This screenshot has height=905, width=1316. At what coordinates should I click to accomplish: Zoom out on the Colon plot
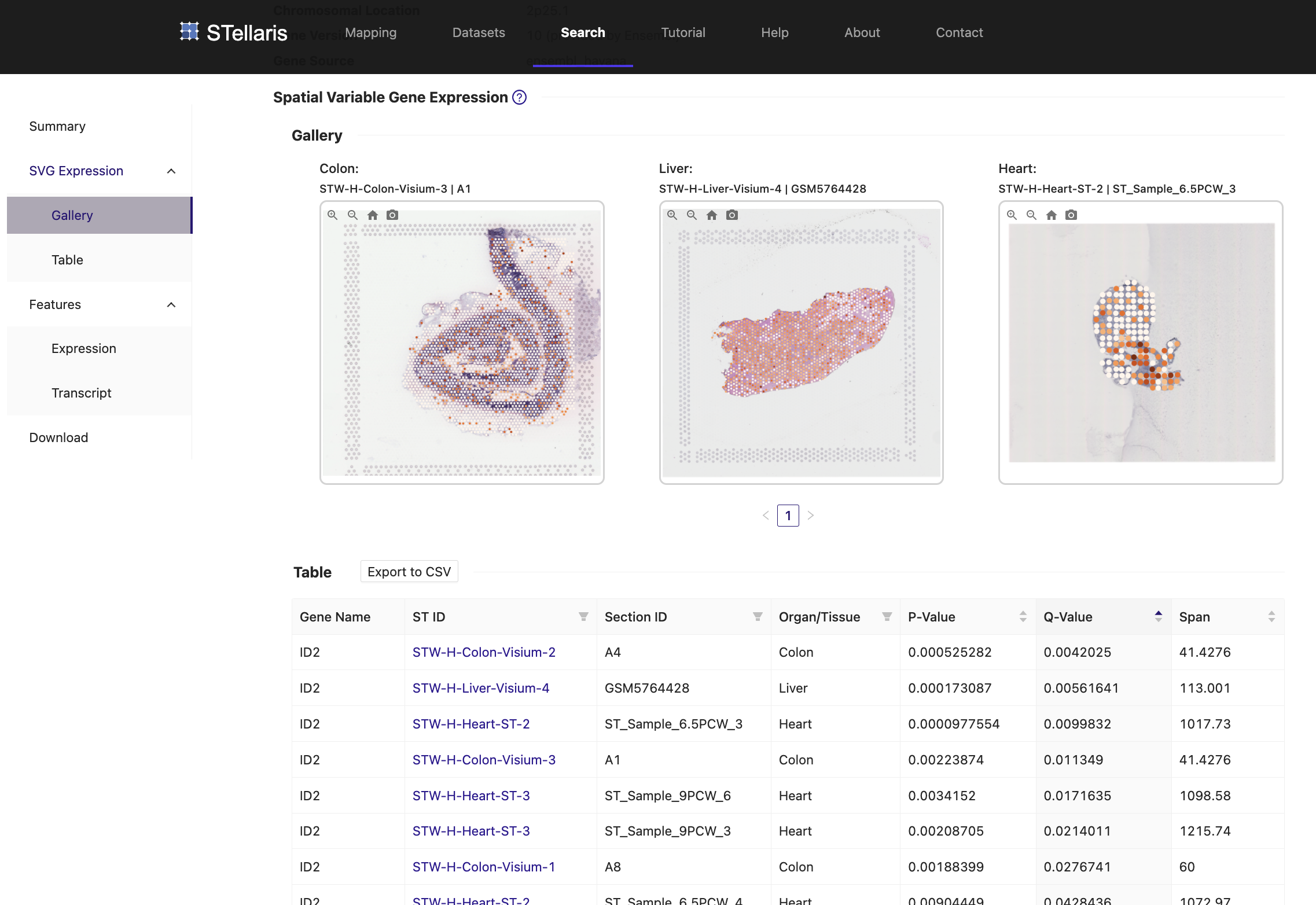[352, 215]
